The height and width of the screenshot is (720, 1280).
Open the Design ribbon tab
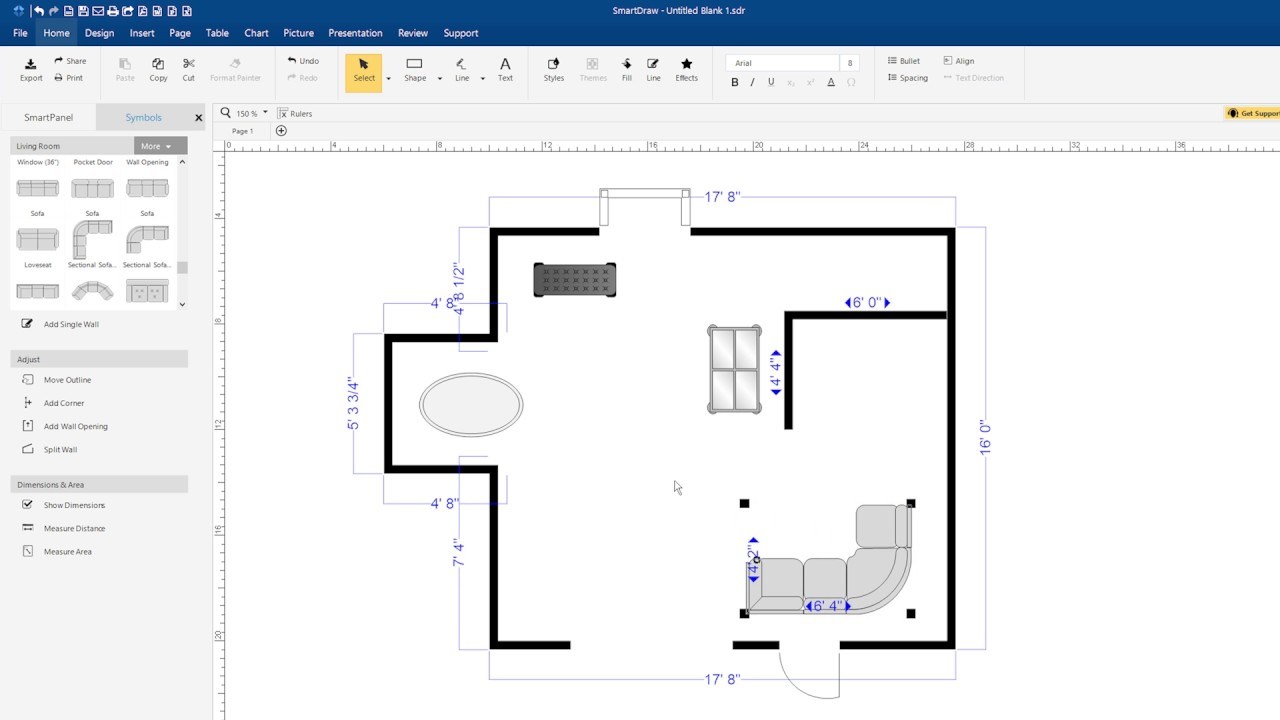click(99, 33)
